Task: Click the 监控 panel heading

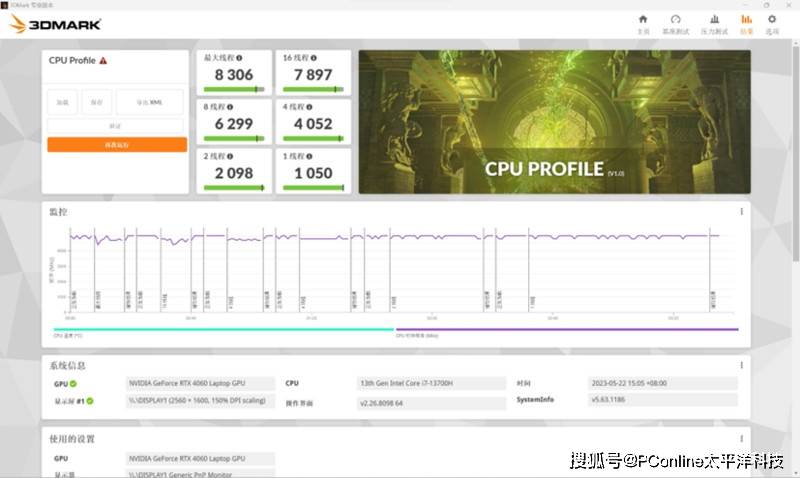Action: 58,212
